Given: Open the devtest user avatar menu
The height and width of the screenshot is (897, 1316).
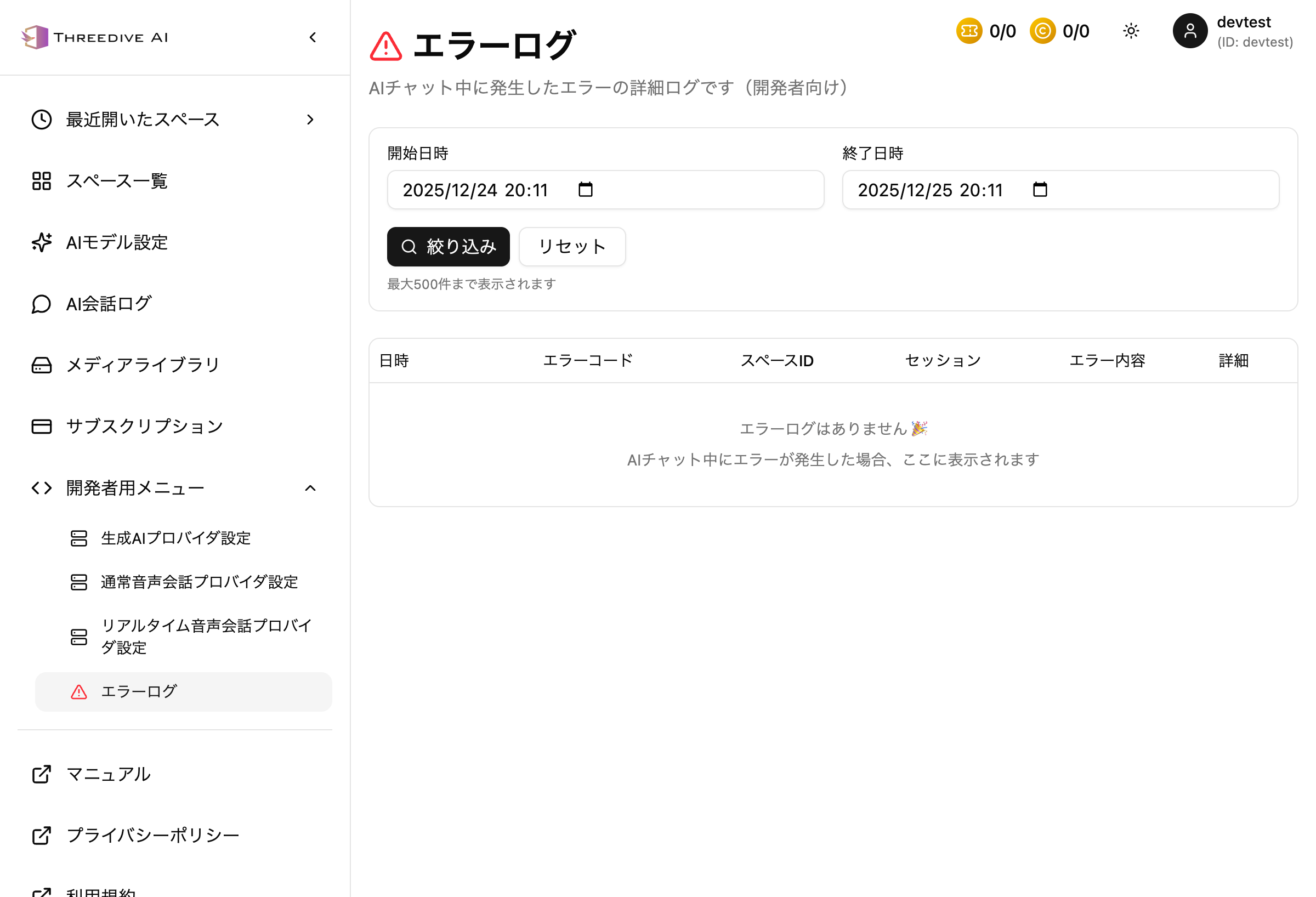Looking at the screenshot, I should click(1190, 31).
